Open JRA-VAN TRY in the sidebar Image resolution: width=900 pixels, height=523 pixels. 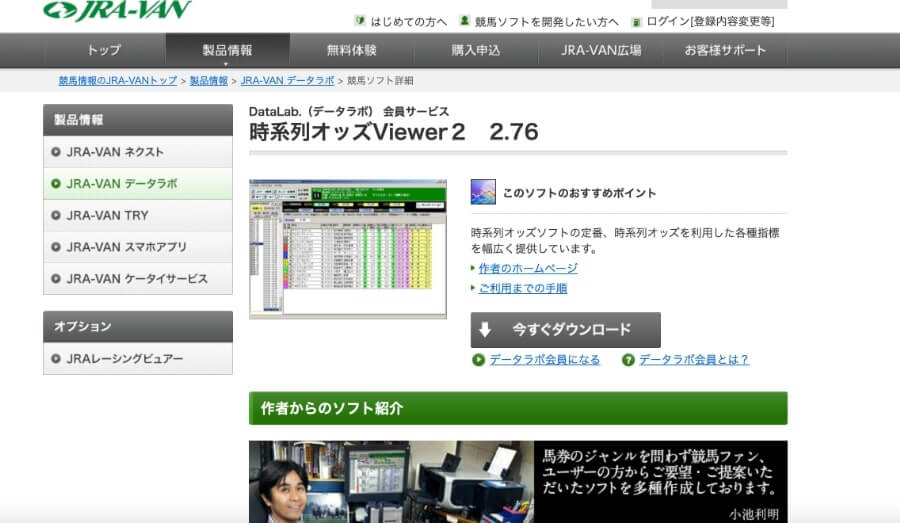138,215
